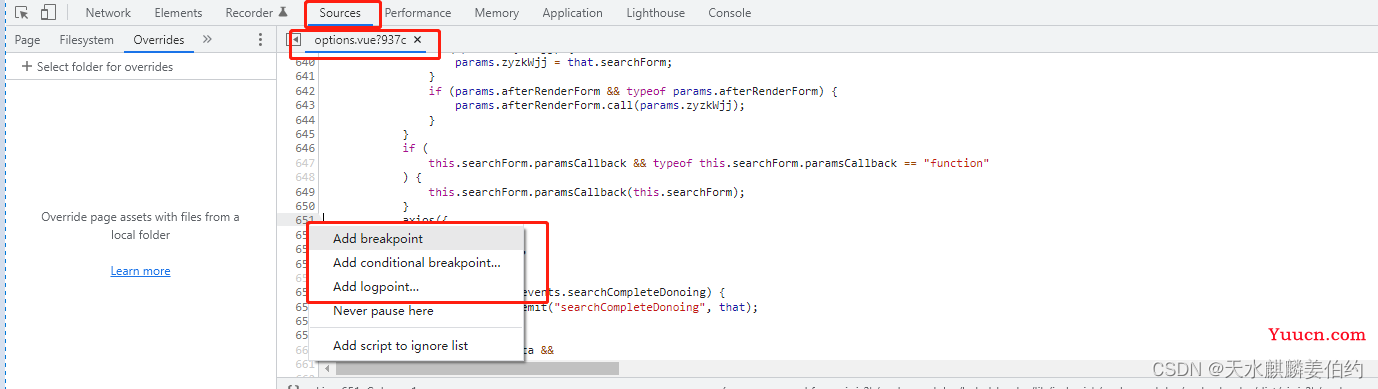This screenshot has width=1378, height=389.
Task: Select the Filesystem navigator tab
Action: [86, 40]
